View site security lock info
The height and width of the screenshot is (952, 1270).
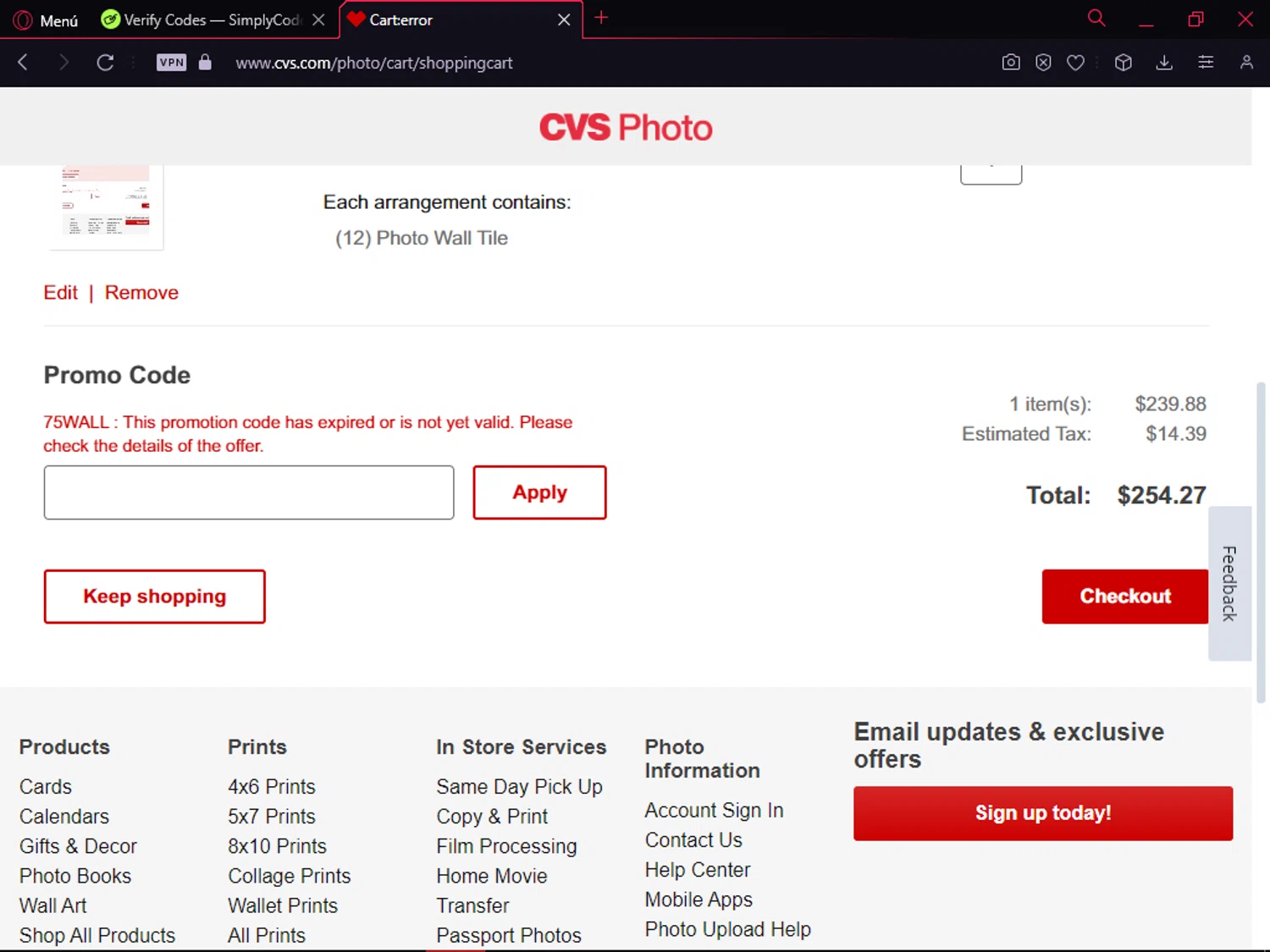click(x=205, y=62)
